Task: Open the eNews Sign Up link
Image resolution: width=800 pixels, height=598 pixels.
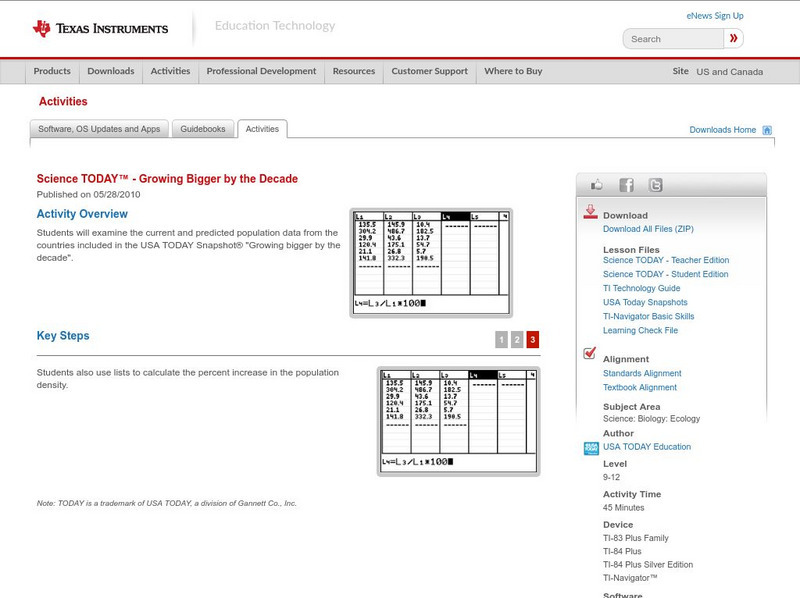Action: (715, 16)
